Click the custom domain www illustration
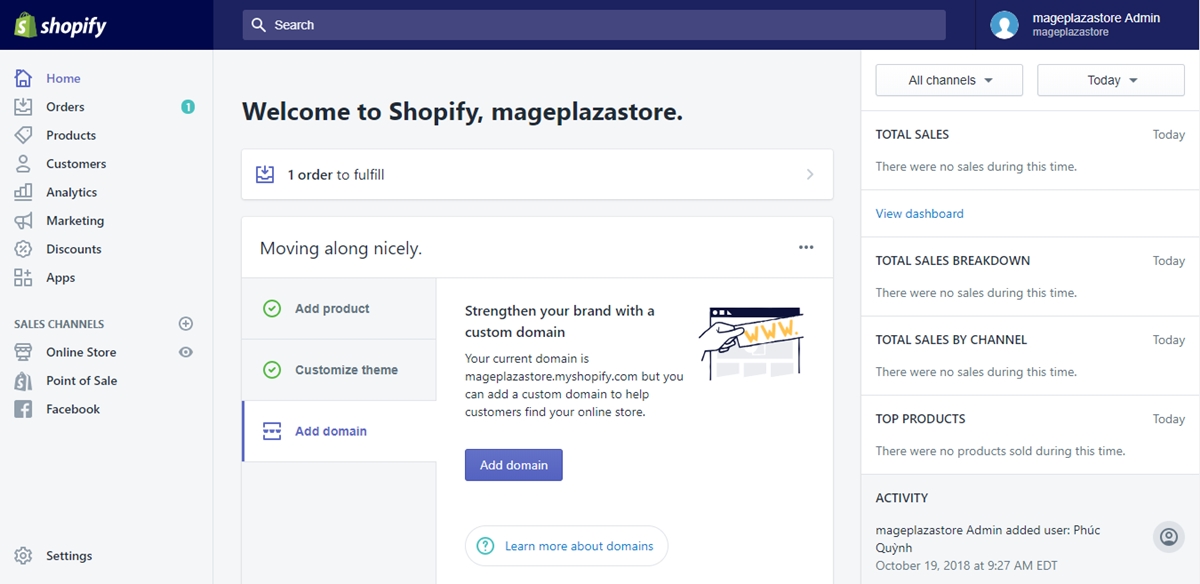This screenshot has height=584, width=1200. coord(750,343)
